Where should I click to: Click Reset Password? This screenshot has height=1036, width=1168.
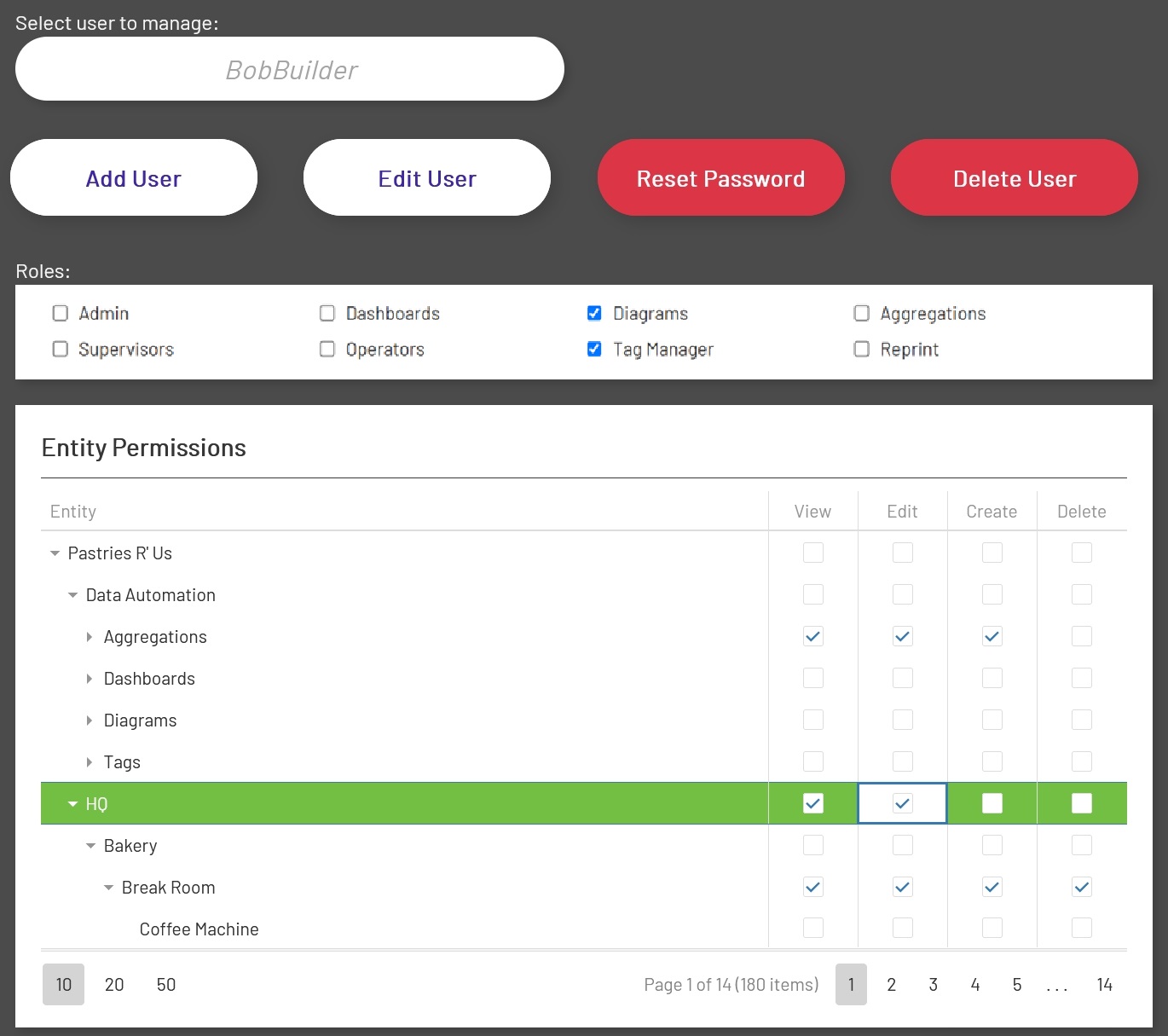[x=720, y=177]
